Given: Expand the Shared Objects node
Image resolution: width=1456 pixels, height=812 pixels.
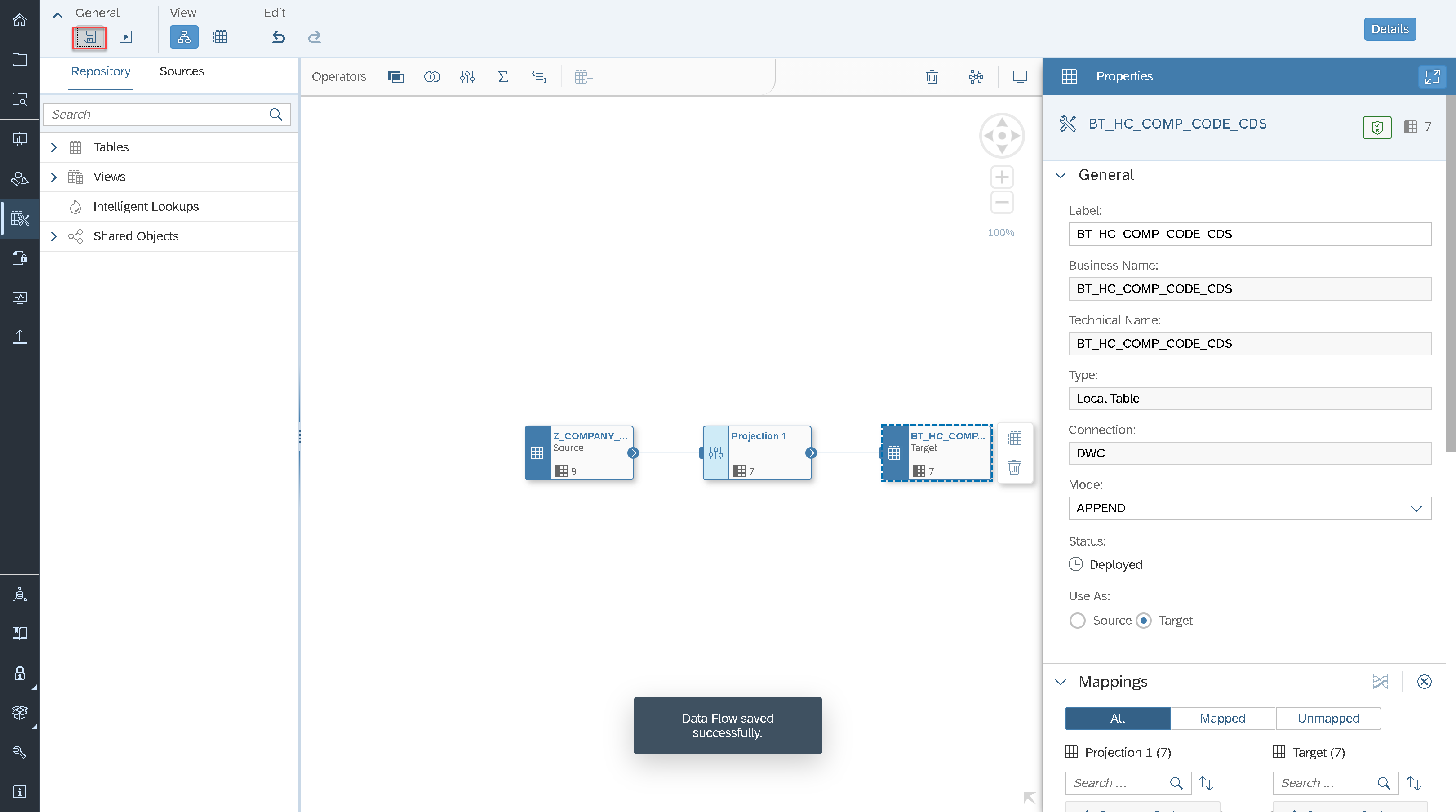Looking at the screenshot, I should coord(53,236).
